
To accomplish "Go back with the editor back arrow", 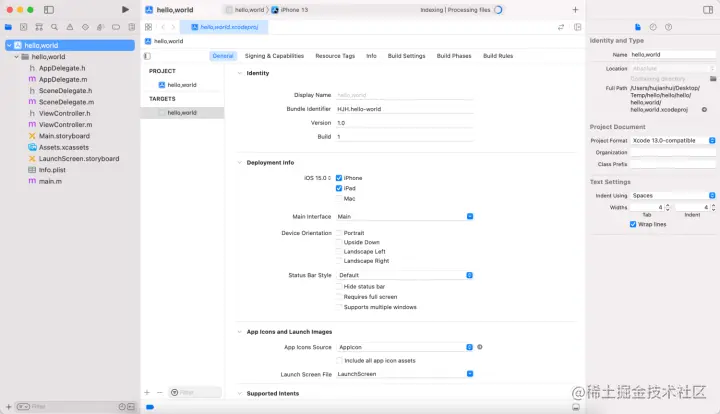I will pyautogui.click(x=163, y=27).
